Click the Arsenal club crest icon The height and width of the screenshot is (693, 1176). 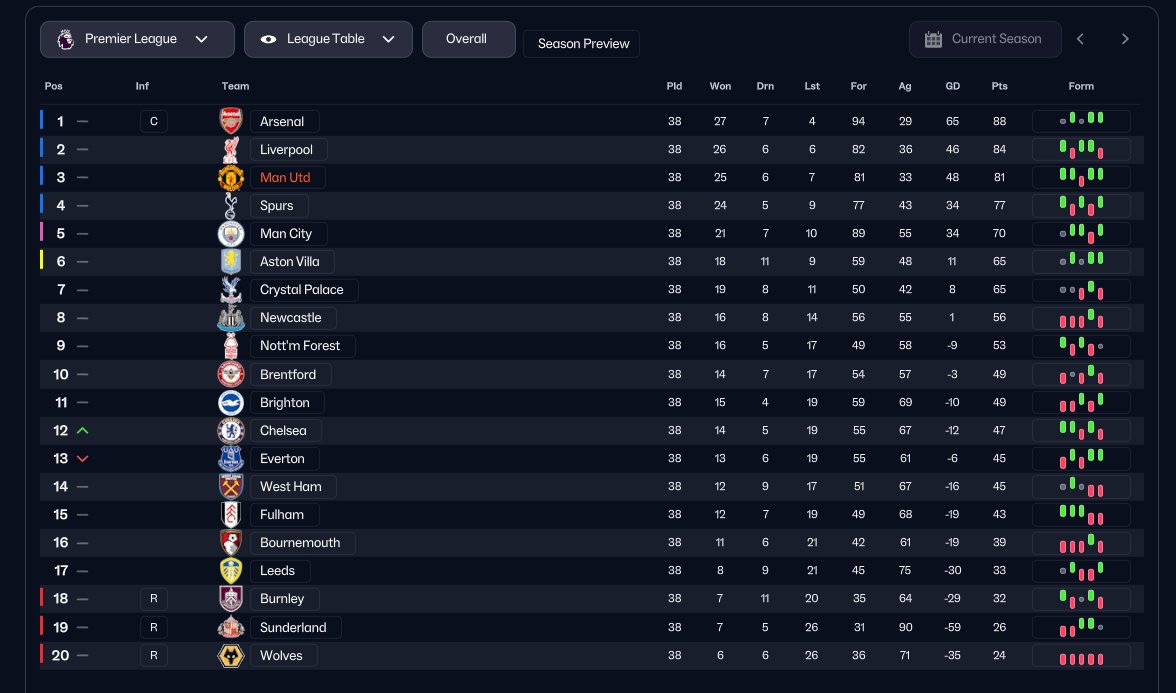(231, 122)
